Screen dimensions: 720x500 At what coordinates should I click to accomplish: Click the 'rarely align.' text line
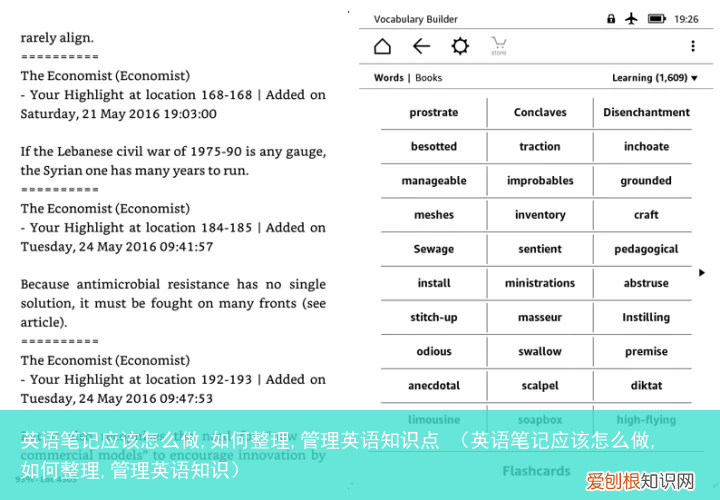(57, 38)
